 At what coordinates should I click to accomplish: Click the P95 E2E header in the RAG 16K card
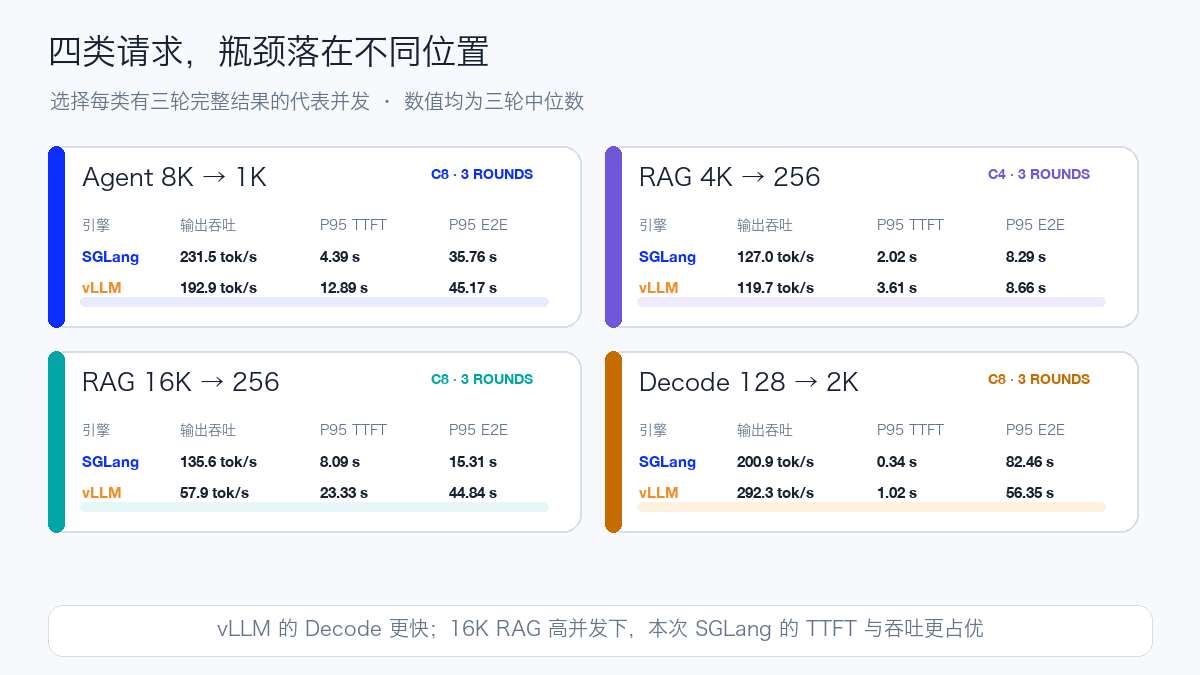coord(478,430)
